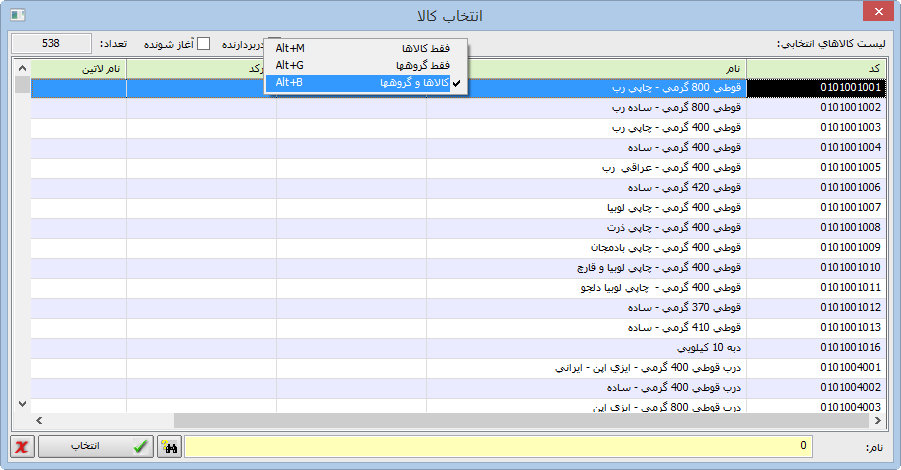Click horizontal scrollbar right arrow
The width and height of the screenshot is (901, 470).
[x=878, y=421]
